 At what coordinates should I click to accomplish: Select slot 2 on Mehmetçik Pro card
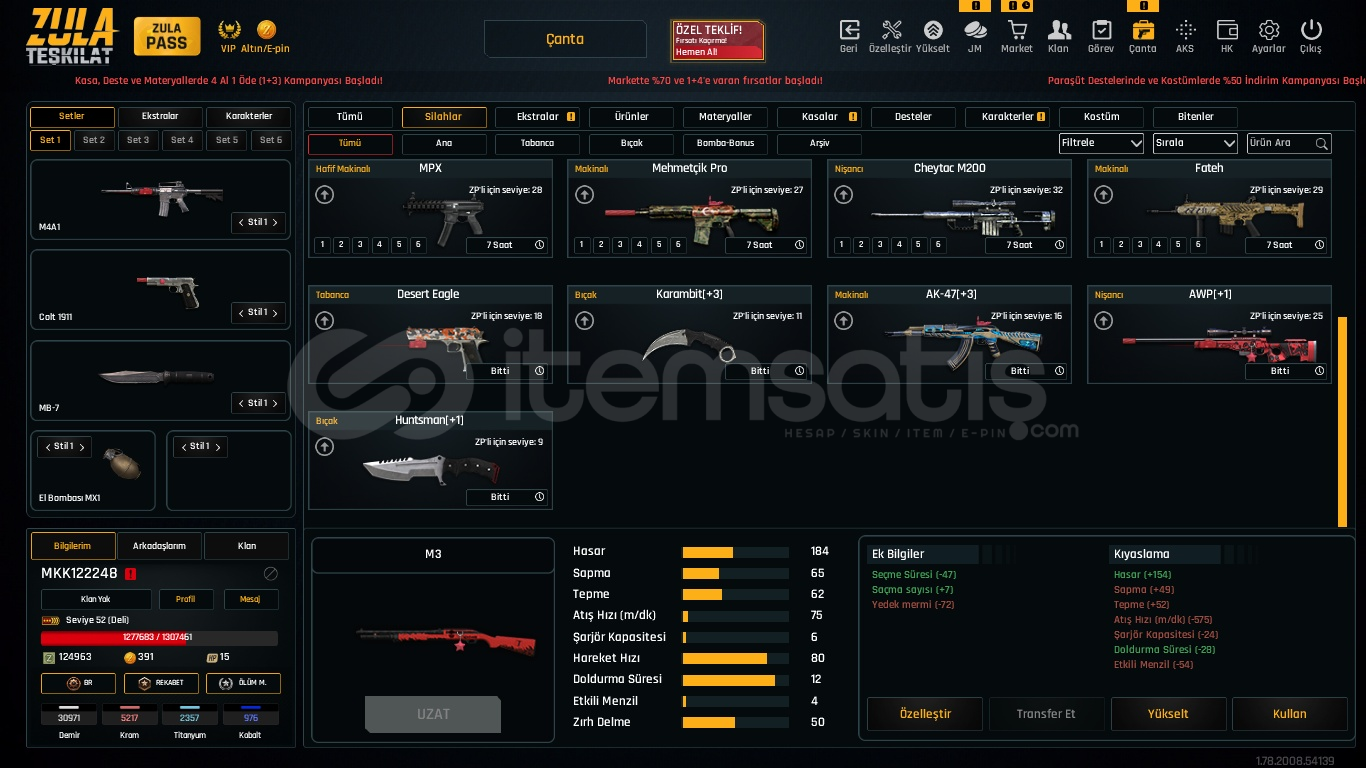[601, 245]
